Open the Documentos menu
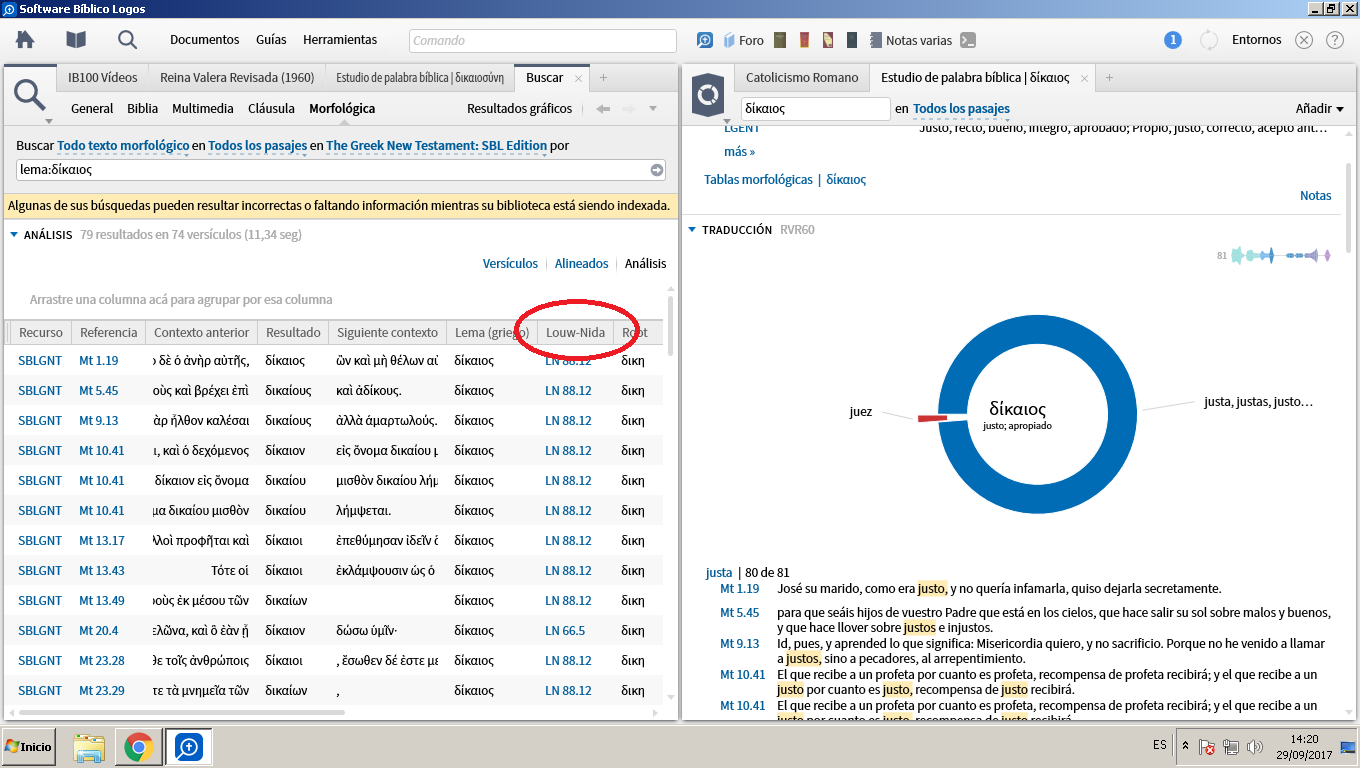This screenshot has height=768, width=1360. click(x=205, y=40)
